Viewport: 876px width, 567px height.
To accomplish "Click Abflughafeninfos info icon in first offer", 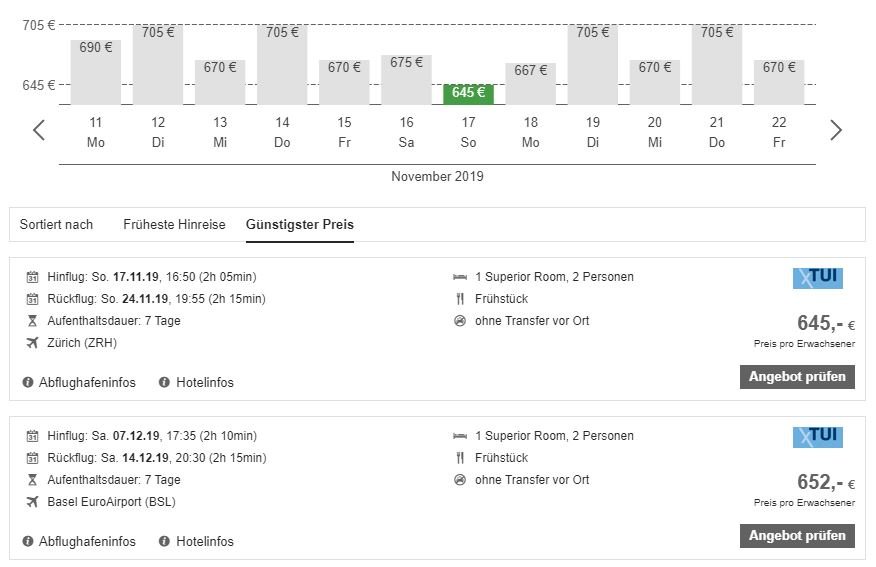I will pyautogui.click(x=28, y=382).
